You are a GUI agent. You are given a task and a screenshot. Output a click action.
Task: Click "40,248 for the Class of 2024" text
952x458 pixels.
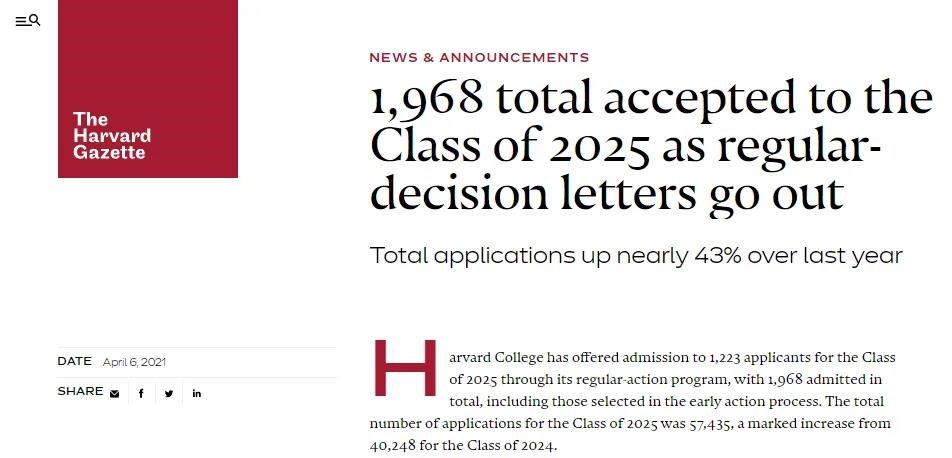point(461,445)
